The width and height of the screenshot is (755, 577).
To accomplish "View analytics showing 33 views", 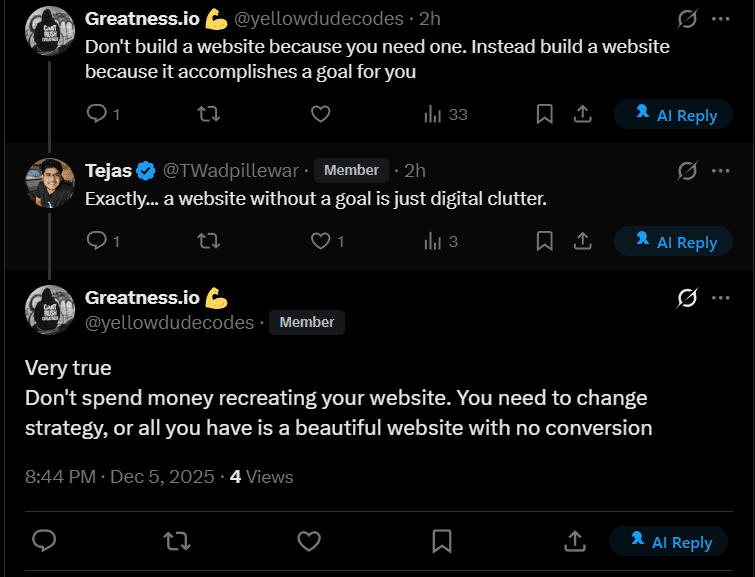I will [x=446, y=114].
